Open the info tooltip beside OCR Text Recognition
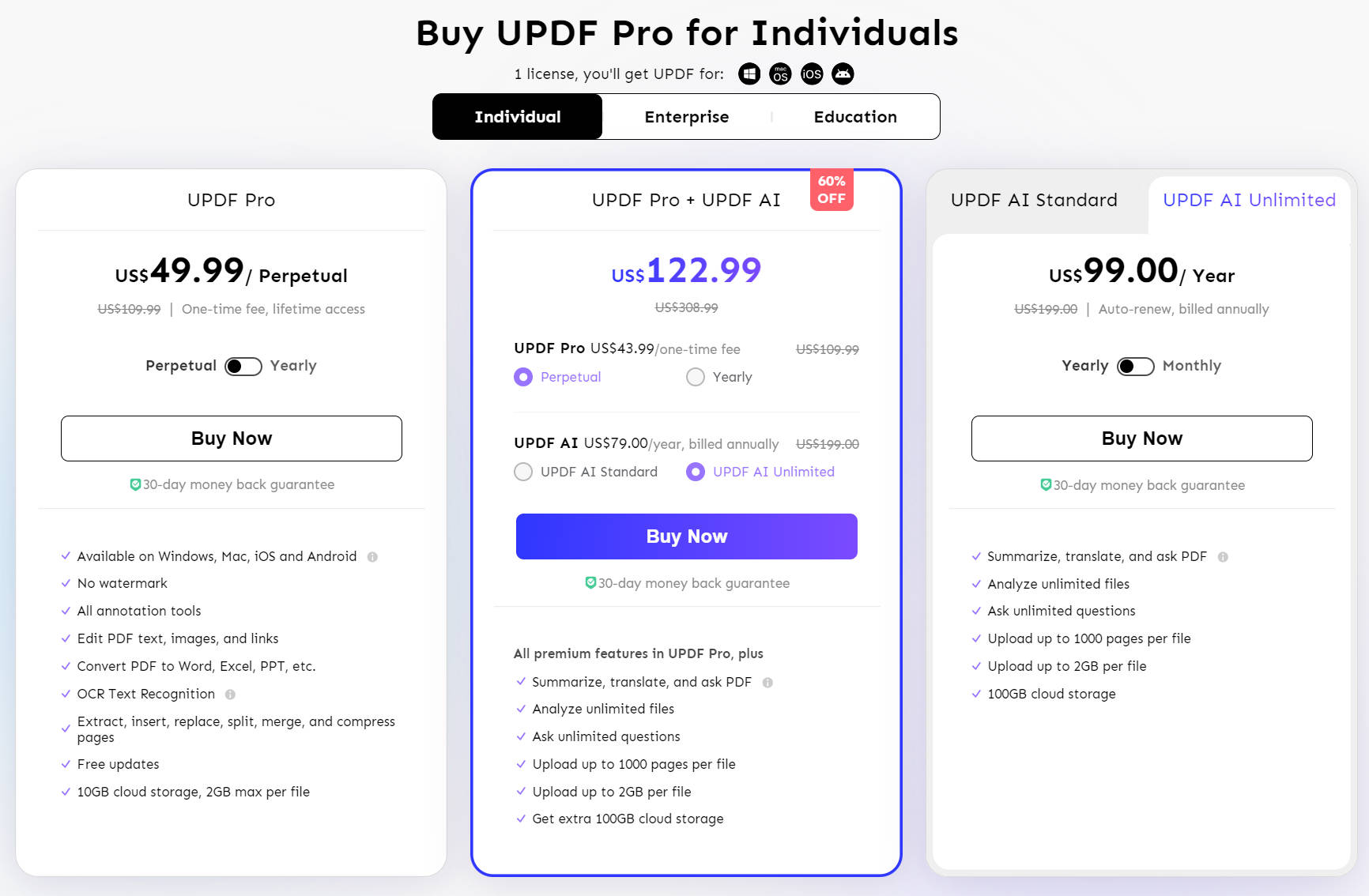 click(229, 694)
